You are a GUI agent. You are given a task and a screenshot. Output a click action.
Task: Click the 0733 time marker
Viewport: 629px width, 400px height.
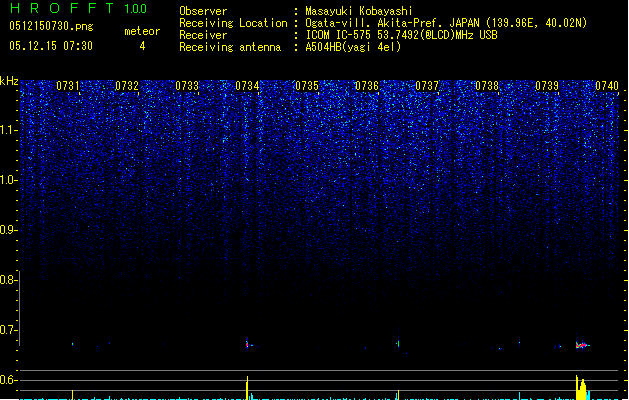(x=187, y=86)
